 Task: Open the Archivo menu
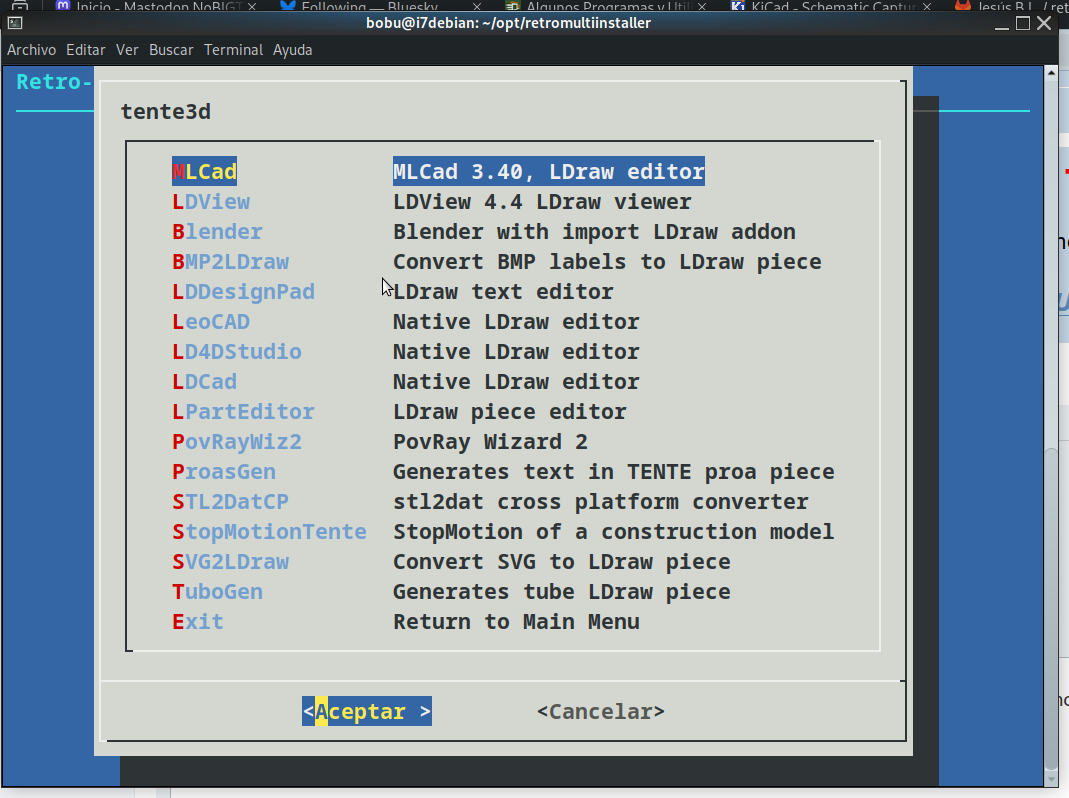point(31,50)
